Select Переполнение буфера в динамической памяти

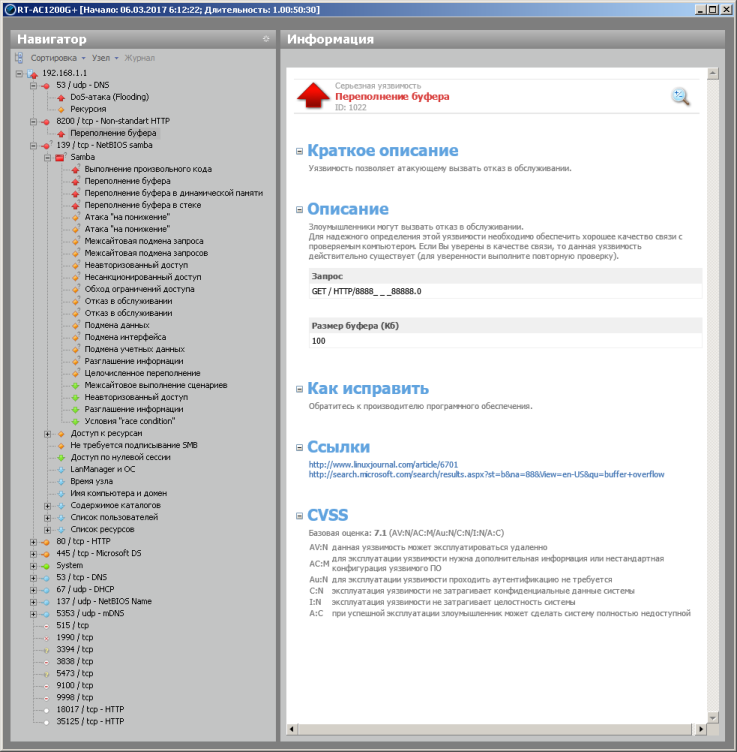174,193
